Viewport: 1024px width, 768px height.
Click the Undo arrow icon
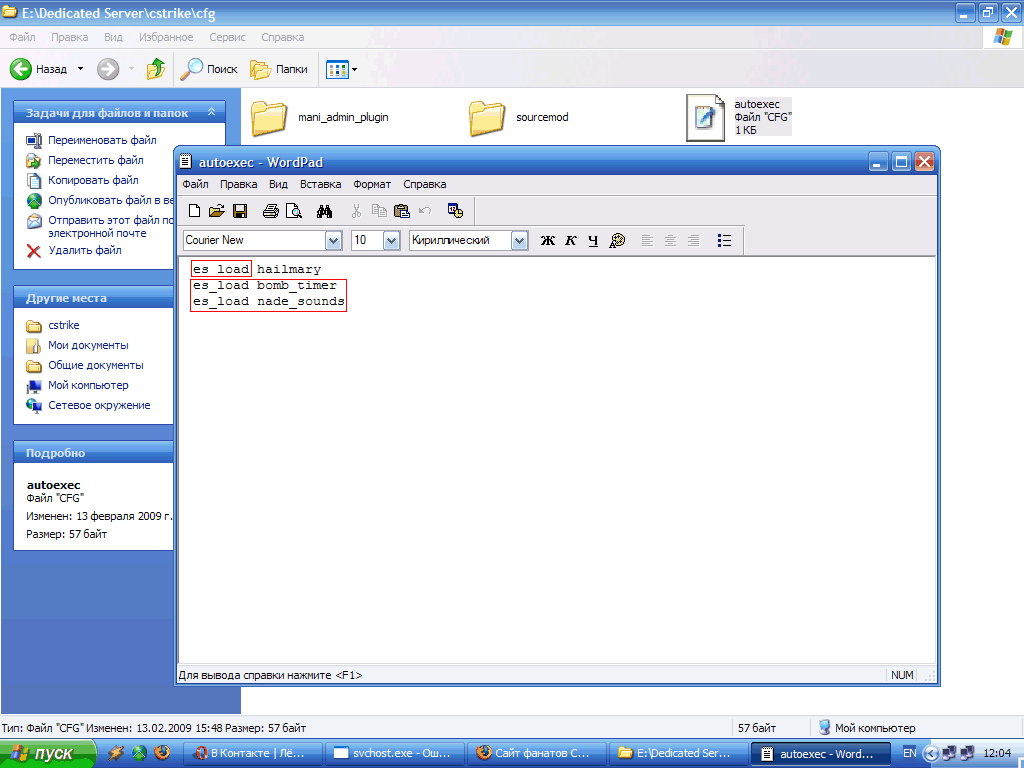425,210
